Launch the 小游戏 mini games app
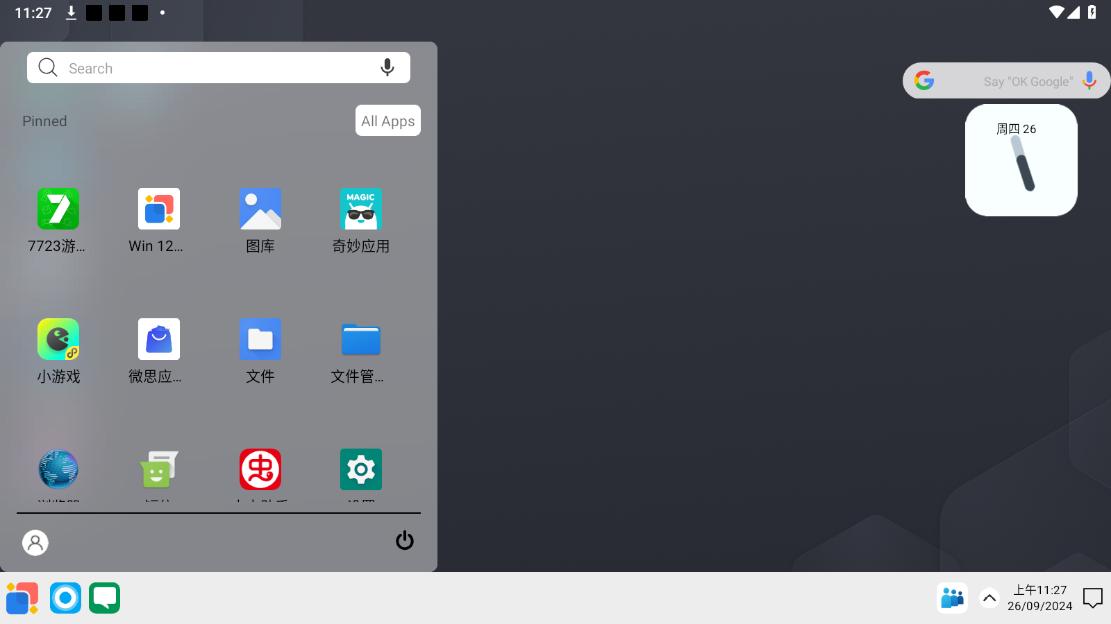Image resolution: width=1111 pixels, height=624 pixels. 58,340
